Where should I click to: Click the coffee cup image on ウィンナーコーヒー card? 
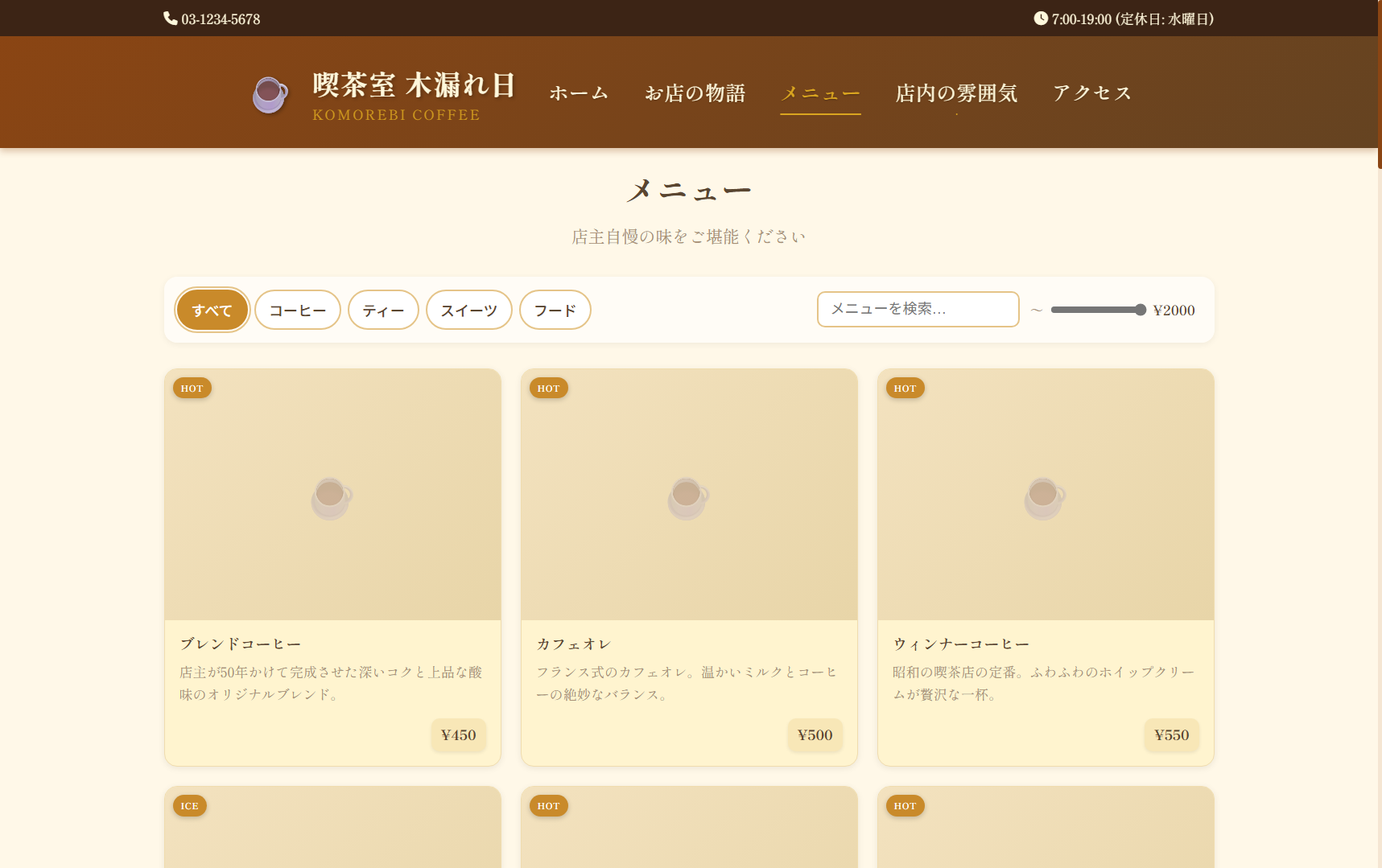pyautogui.click(x=1045, y=497)
